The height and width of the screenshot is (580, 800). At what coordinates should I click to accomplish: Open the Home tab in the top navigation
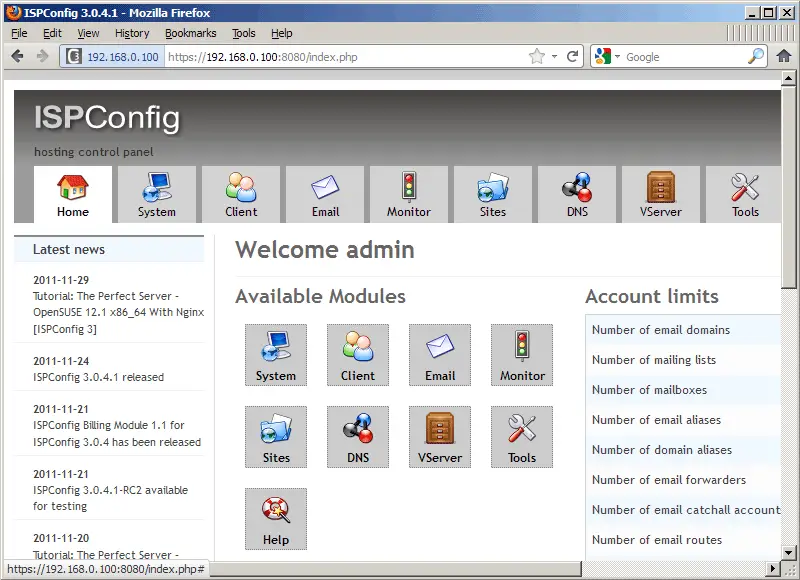click(x=72, y=194)
